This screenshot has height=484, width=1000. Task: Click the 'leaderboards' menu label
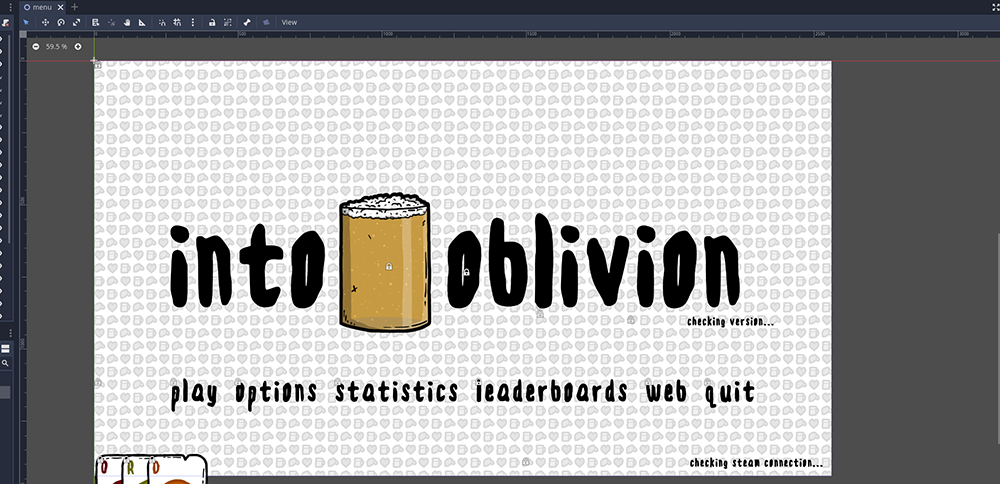[x=552, y=392]
